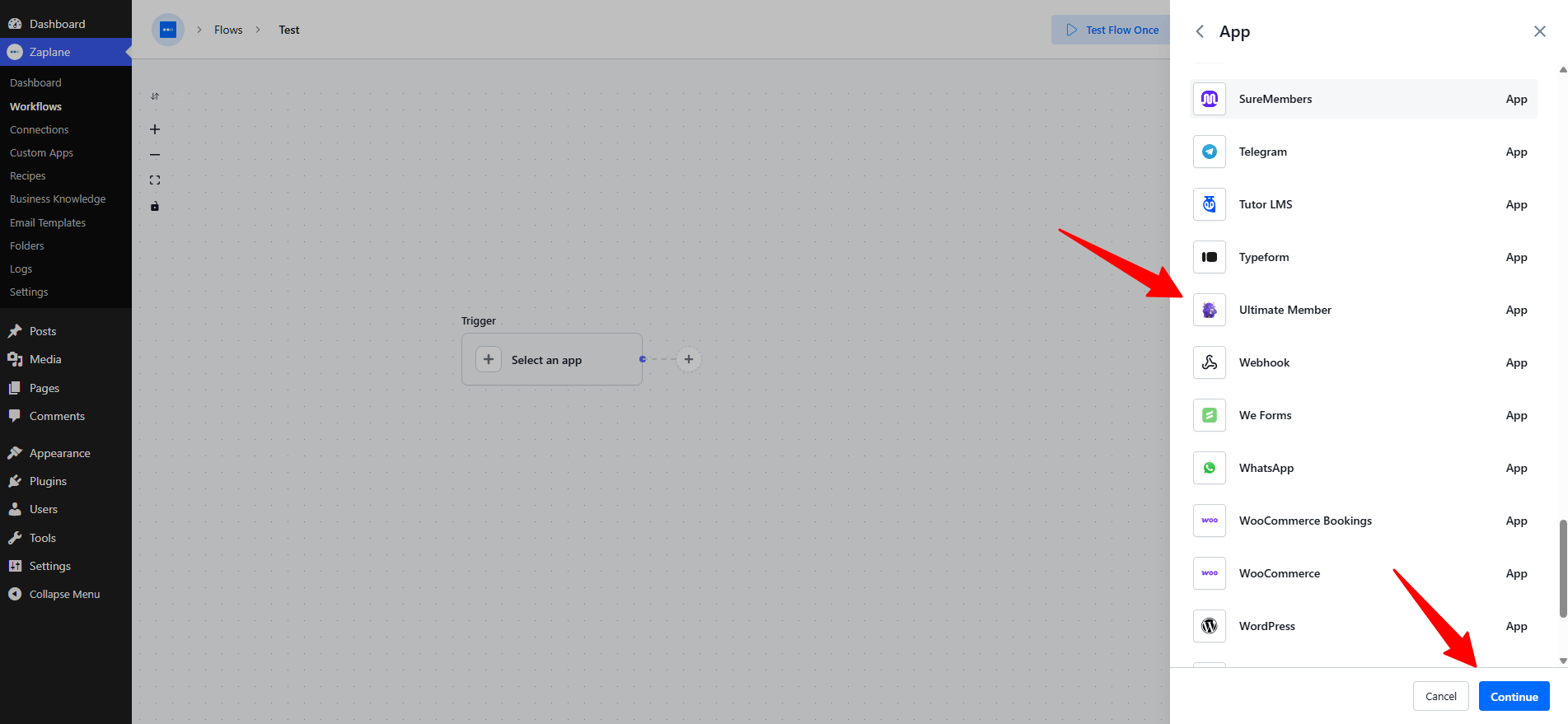The width and height of the screenshot is (1568, 724).
Task: Open the Posts admin menu
Action: (x=66, y=331)
